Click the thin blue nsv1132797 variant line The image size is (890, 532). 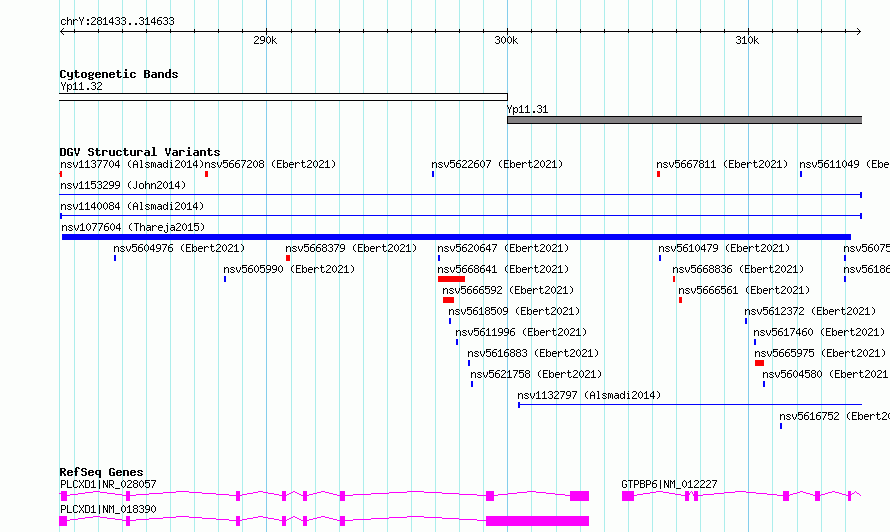click(690, 405)
